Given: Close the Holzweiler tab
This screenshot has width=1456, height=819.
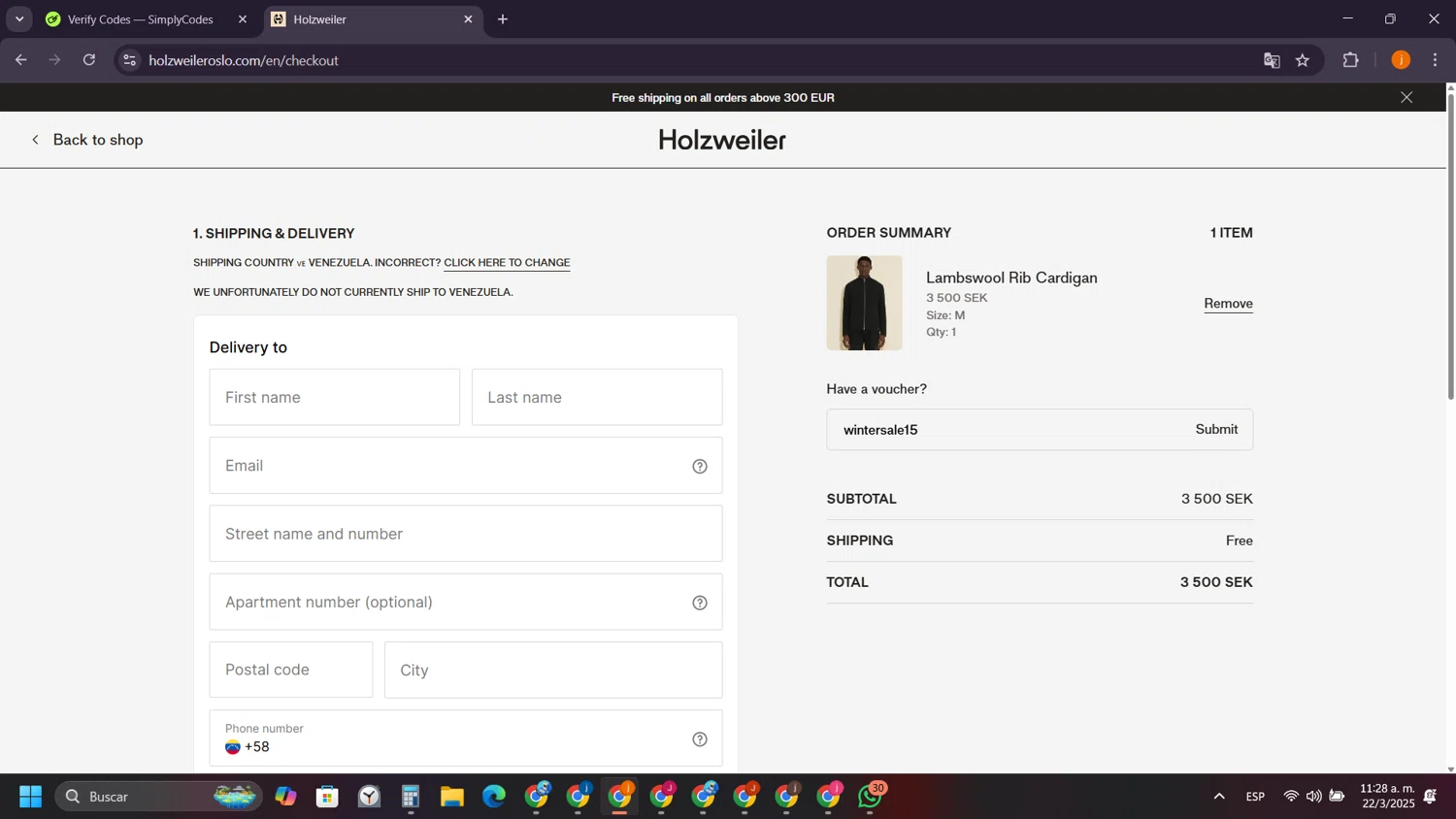Looking at the screenshot, I should coord(468,19).
